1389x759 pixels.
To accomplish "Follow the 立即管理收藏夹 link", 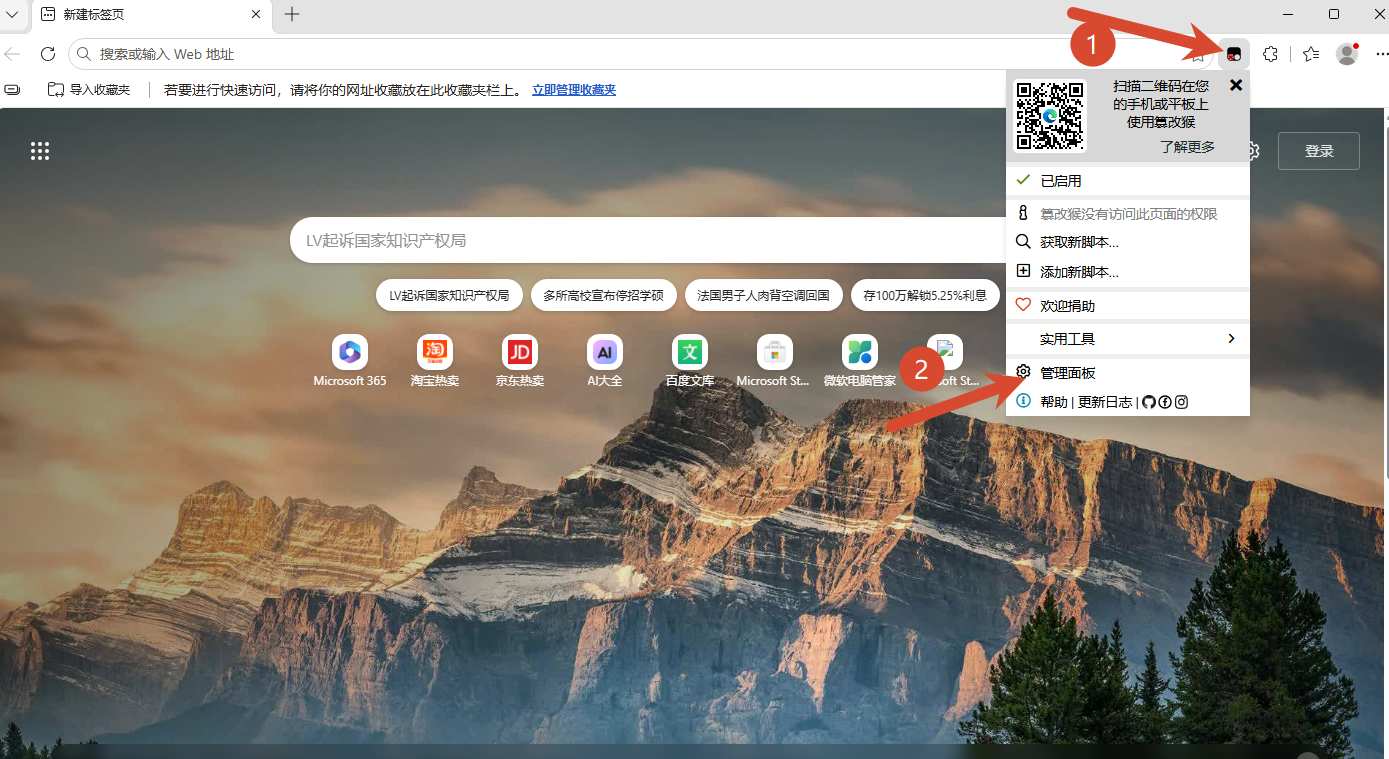I will tap(574, 90).
